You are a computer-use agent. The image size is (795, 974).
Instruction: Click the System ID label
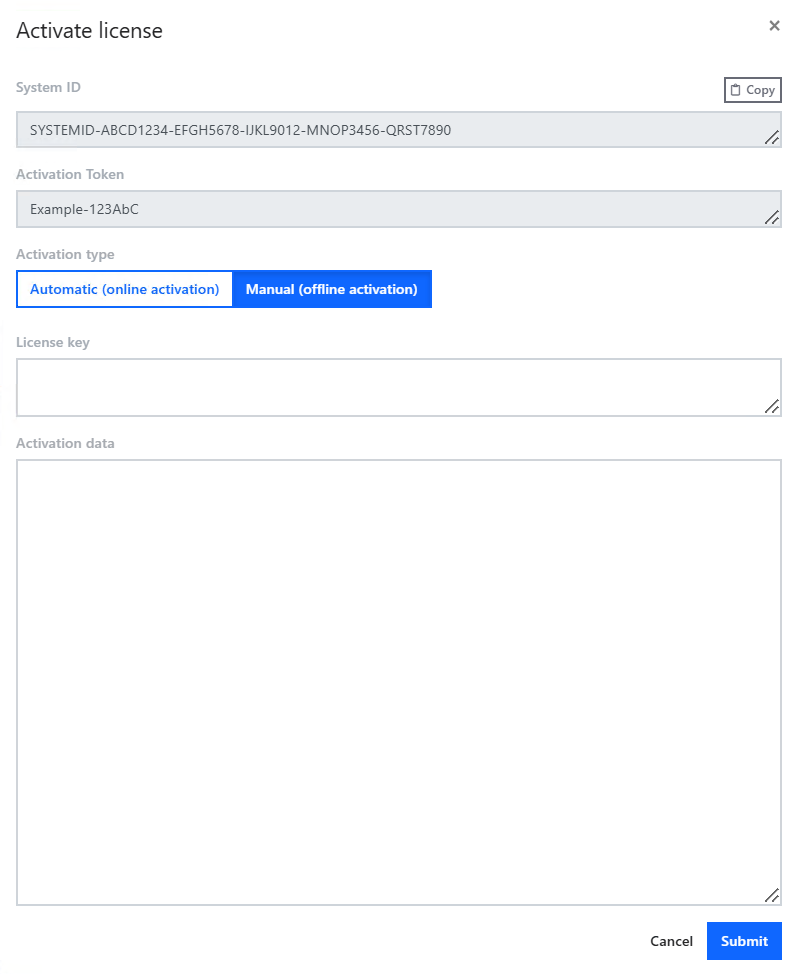(x=48, y=87)
